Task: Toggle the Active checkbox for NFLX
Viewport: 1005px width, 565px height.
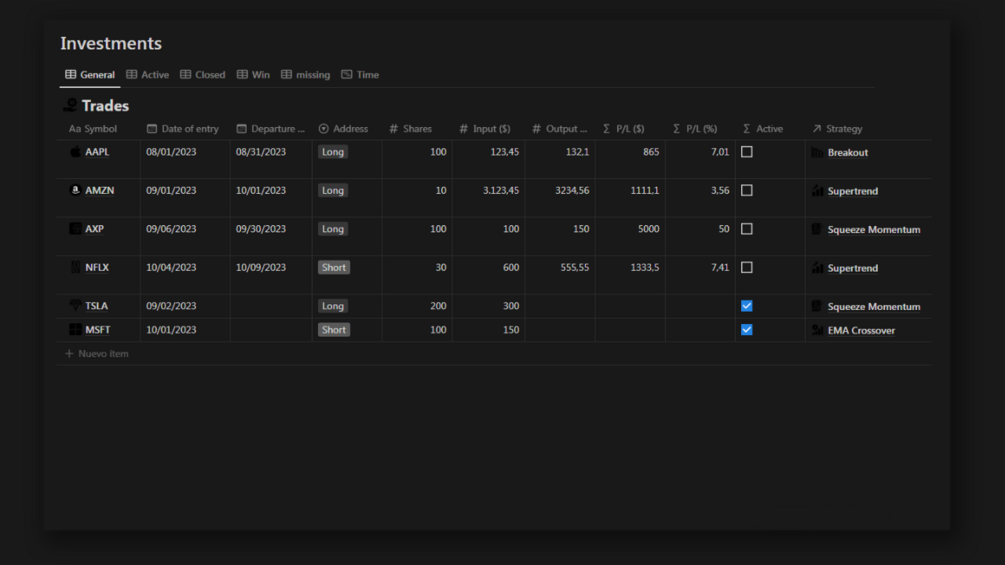Action: [747, 267]
